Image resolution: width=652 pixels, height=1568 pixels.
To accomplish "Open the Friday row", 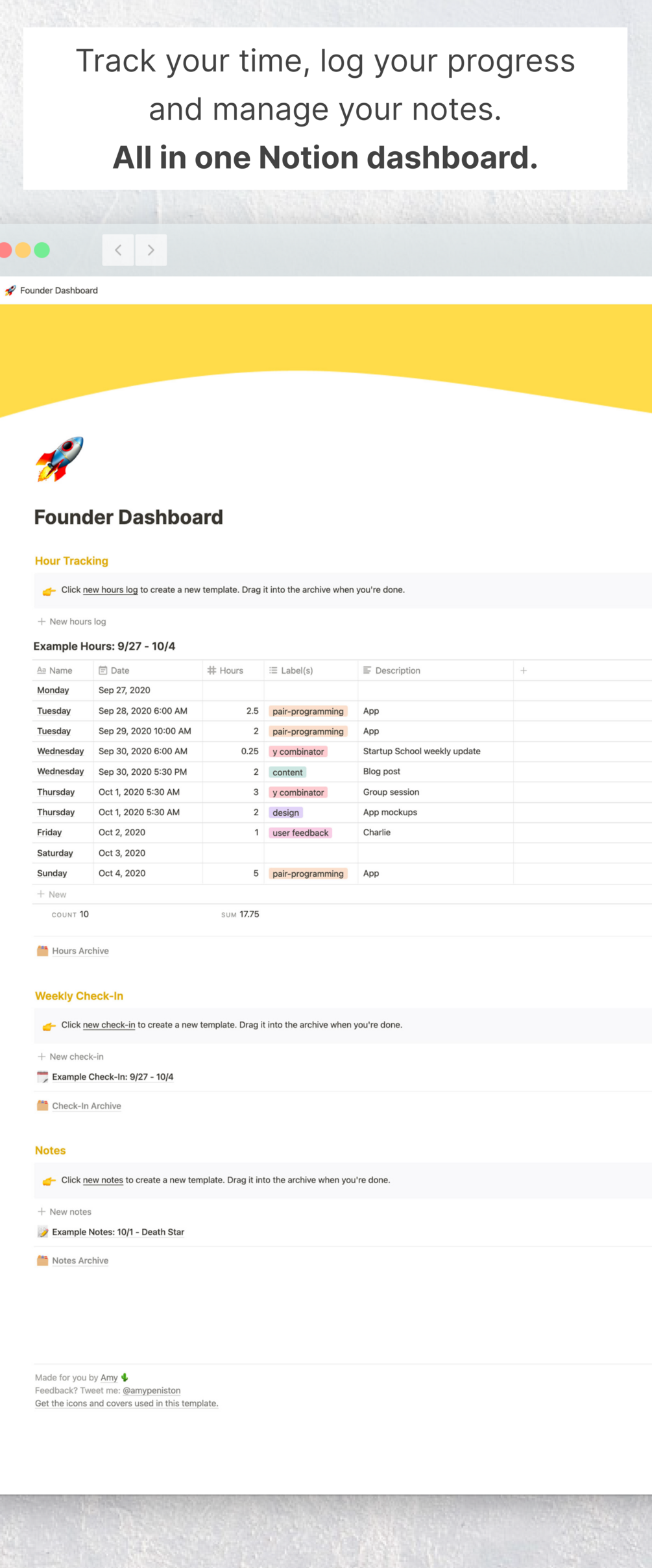I will [49, 833].
